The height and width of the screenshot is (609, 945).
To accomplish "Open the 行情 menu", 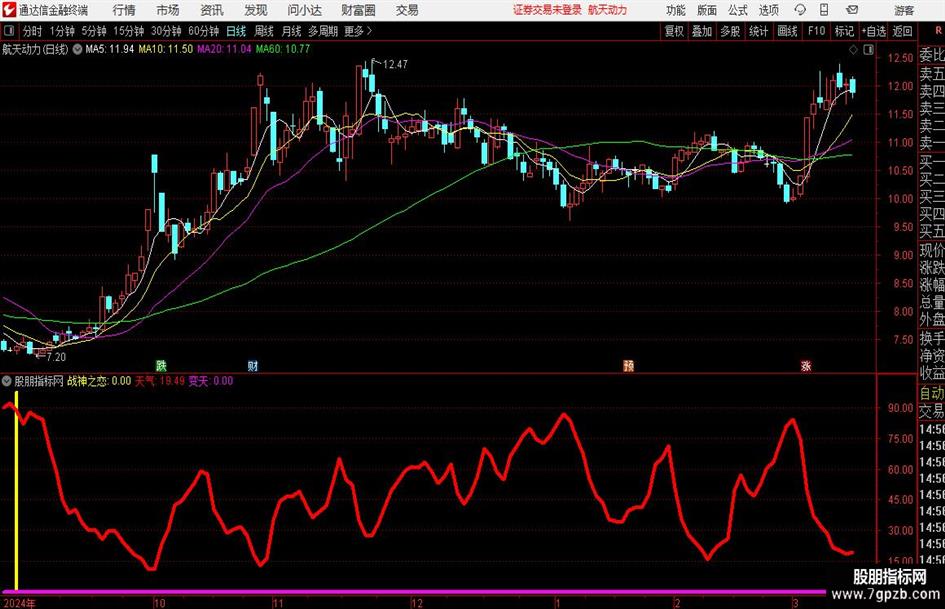I will coord(124,10).
